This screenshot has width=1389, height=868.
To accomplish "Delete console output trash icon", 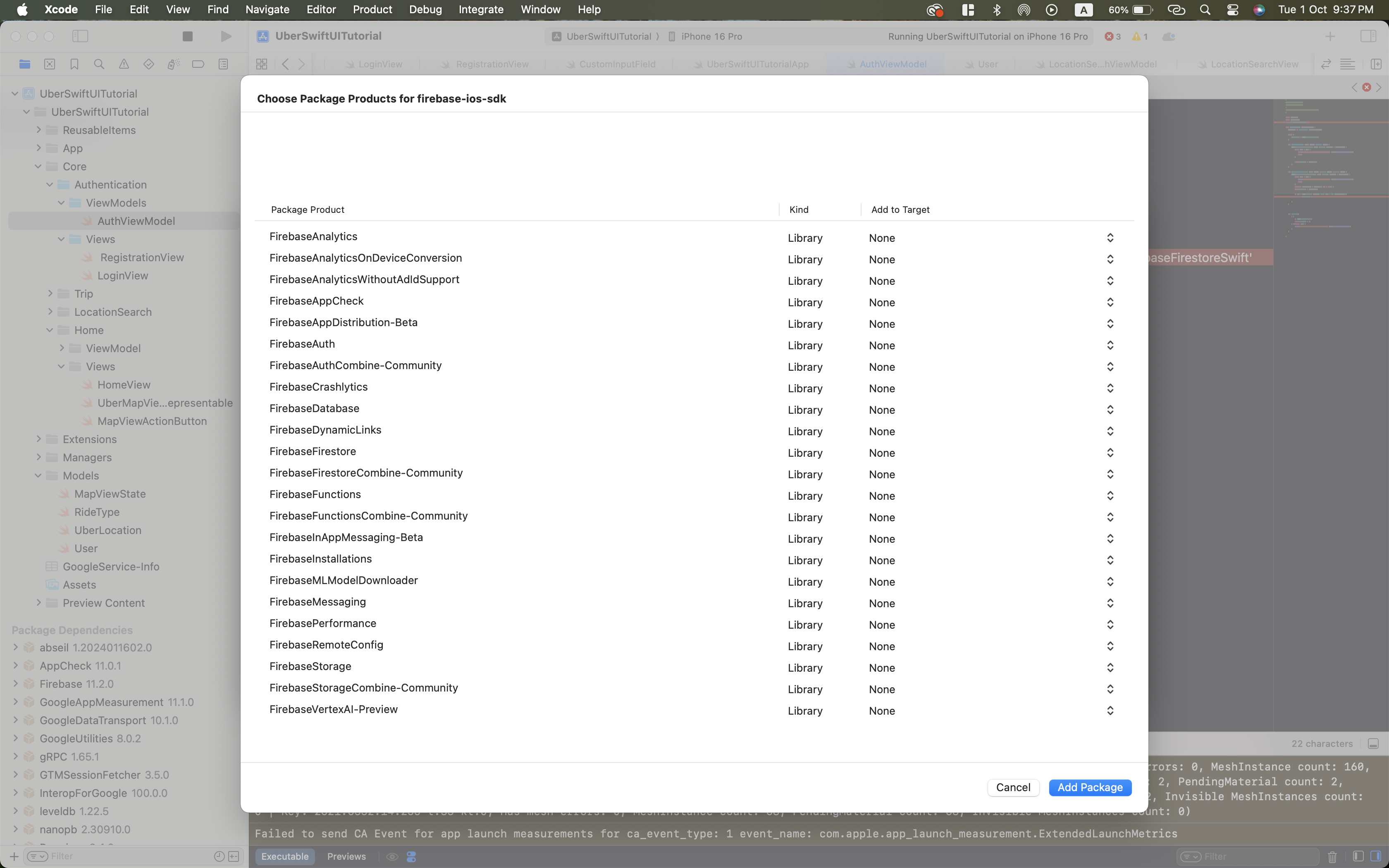I will [x=1332, y=856].
